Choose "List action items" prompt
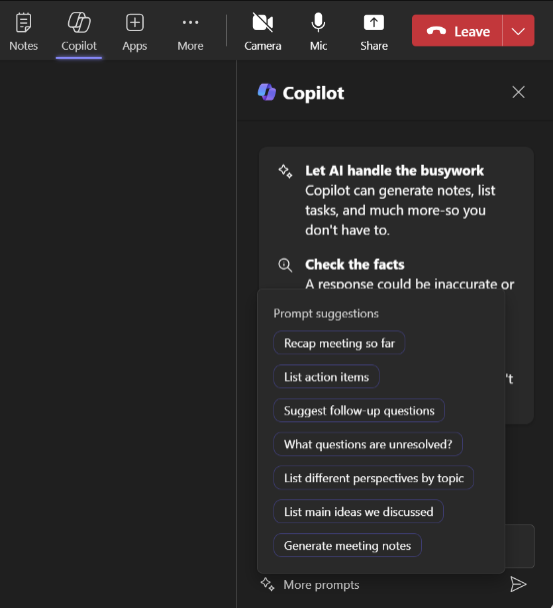556x611 pixels. (x=328, y=378)
